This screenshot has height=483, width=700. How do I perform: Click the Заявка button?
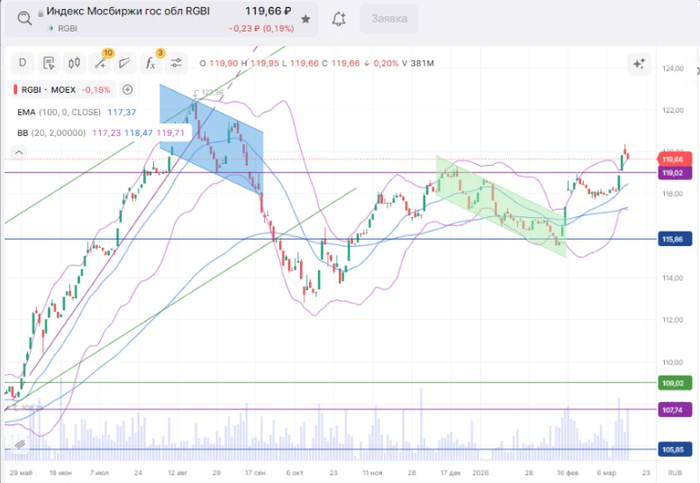coord(389,19)
